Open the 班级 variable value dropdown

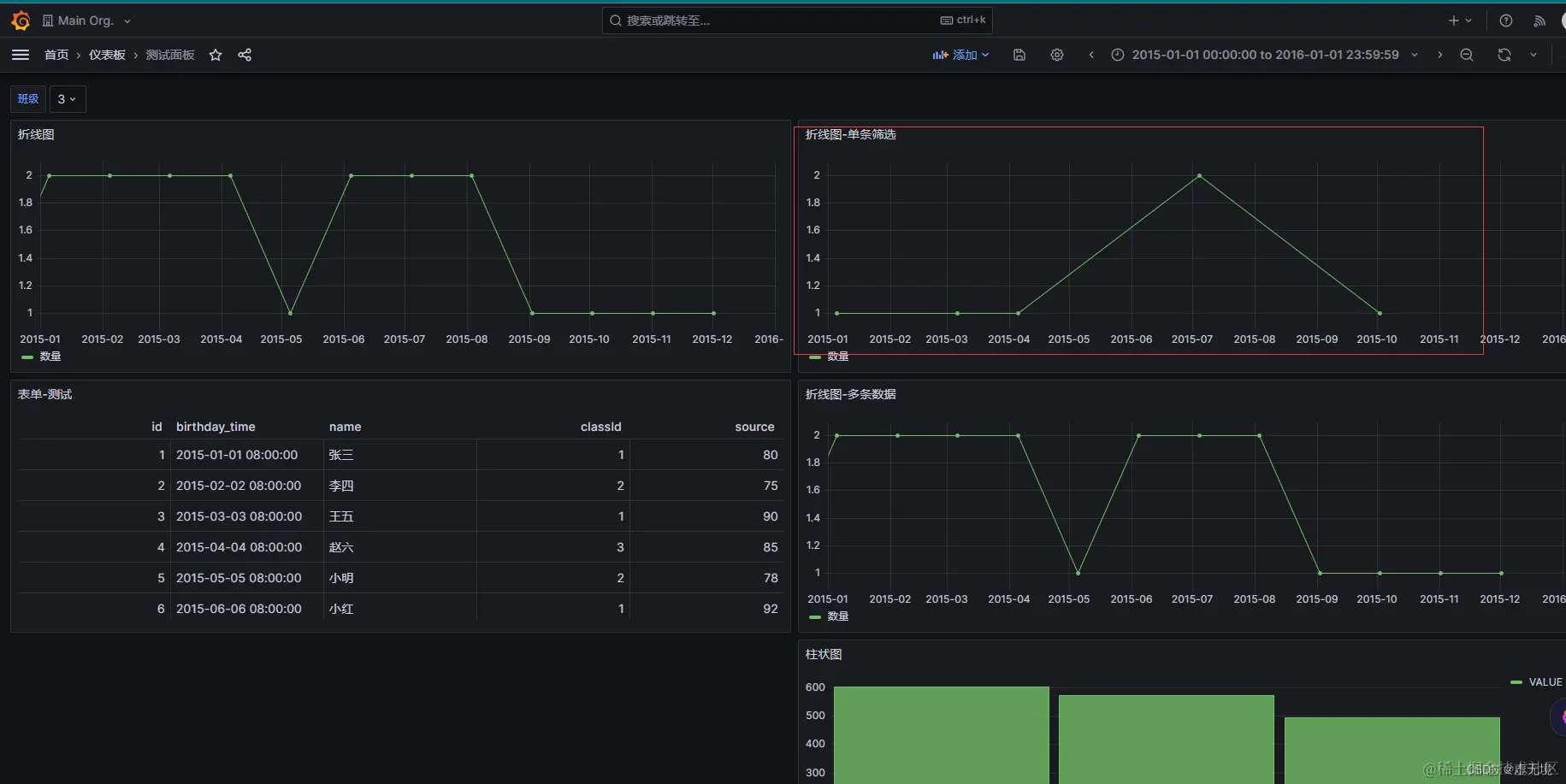(68, 99)
